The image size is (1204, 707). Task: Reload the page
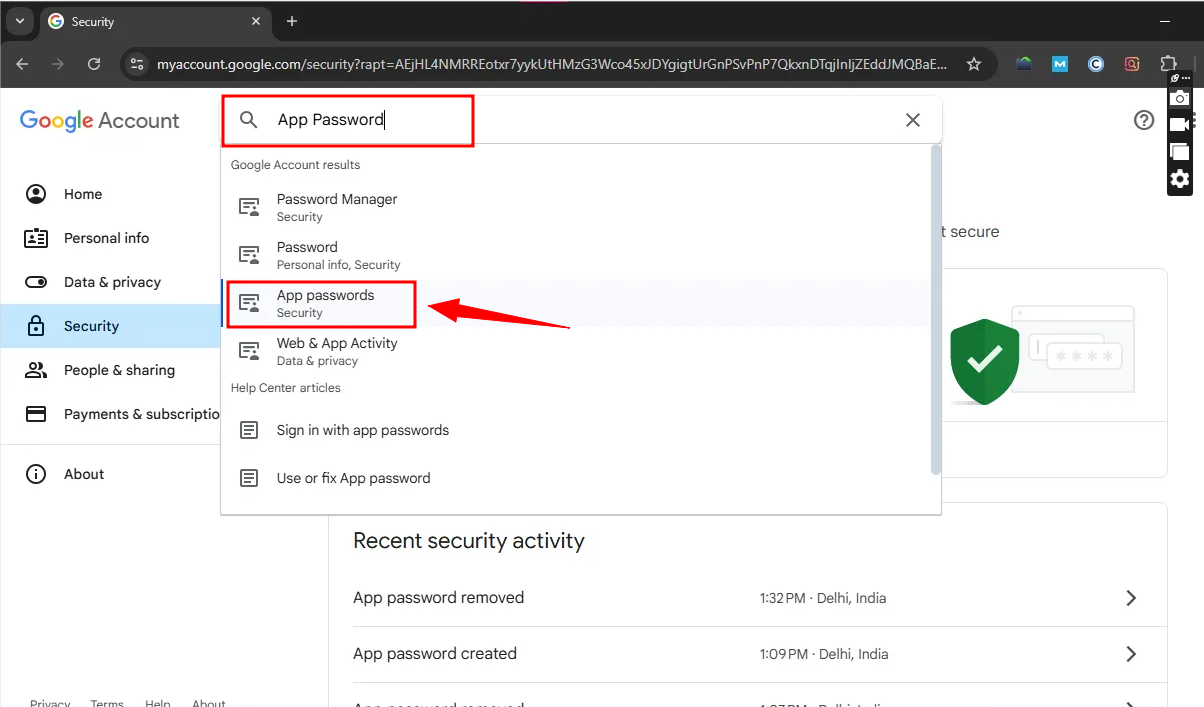click(x=94, y=64)
